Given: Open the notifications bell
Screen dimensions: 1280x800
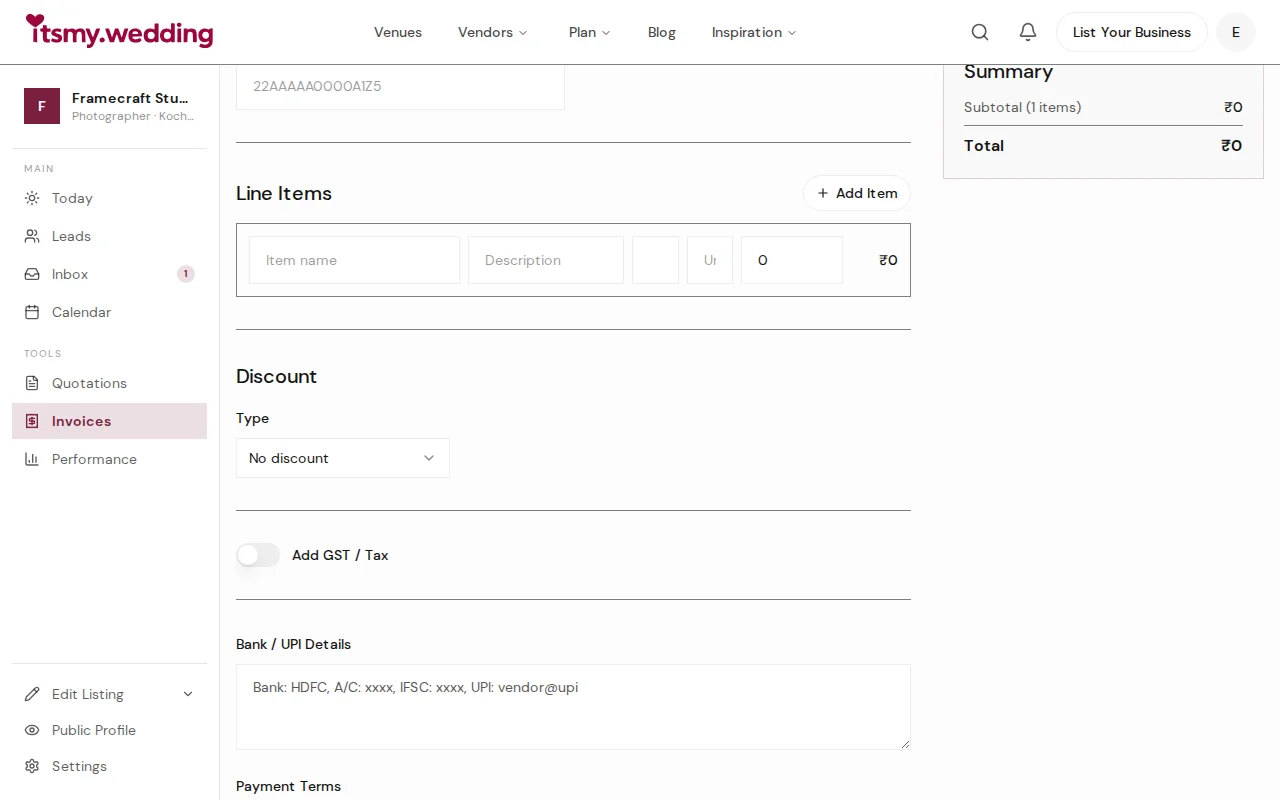Looking at the screenshot, I should point(1028,32).
